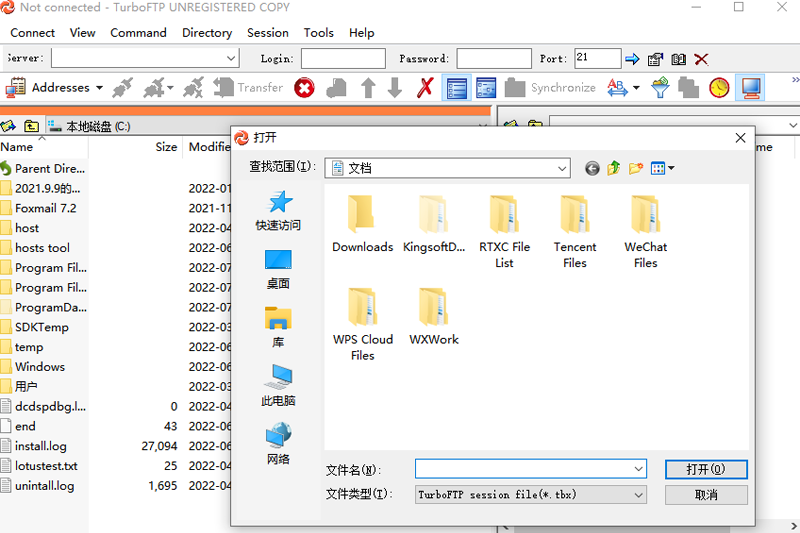The height and width of the screenshot is (533, 800).
Task: Select the Foxmail 7.2 folder
Action: tap(45, 208)
